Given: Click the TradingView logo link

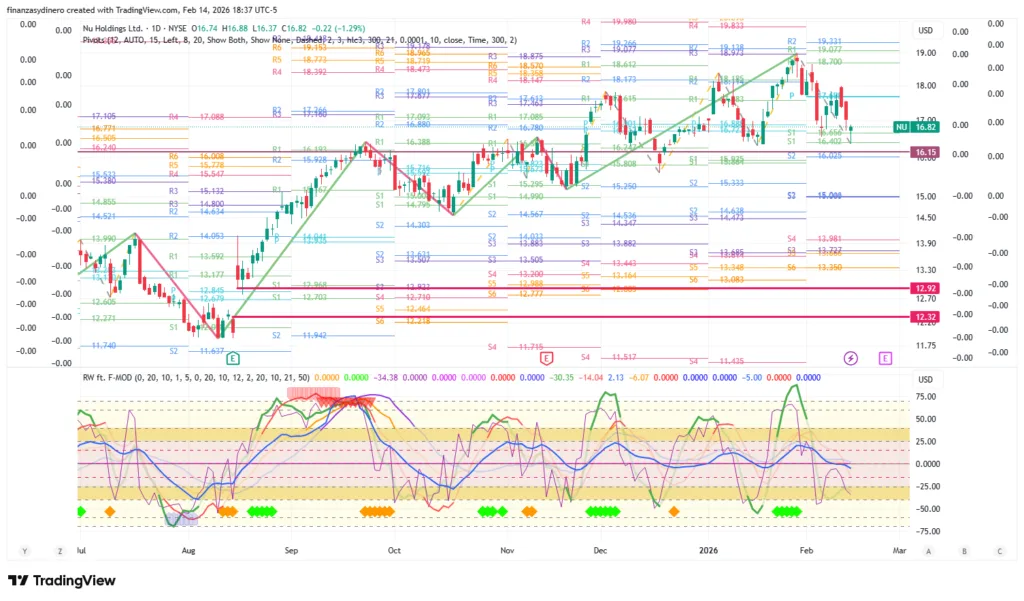Looking at the screenshot, I should coord(62,581).
